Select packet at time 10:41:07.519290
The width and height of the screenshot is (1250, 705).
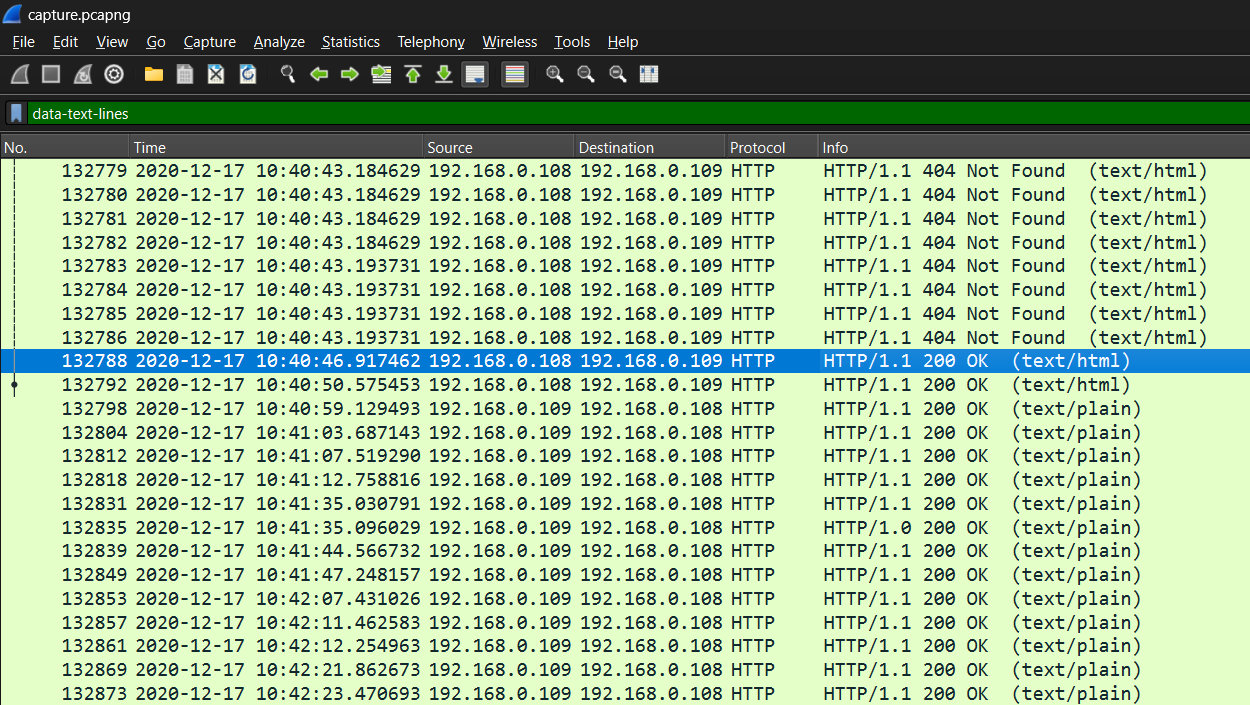click(x=625, y=456)
